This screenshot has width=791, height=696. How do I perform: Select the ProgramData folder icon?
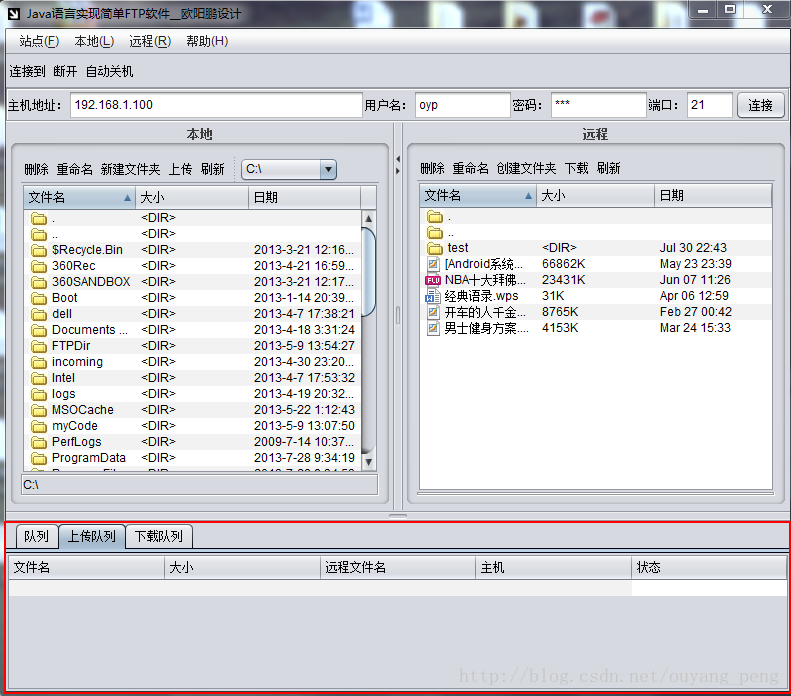pos(38,458)
